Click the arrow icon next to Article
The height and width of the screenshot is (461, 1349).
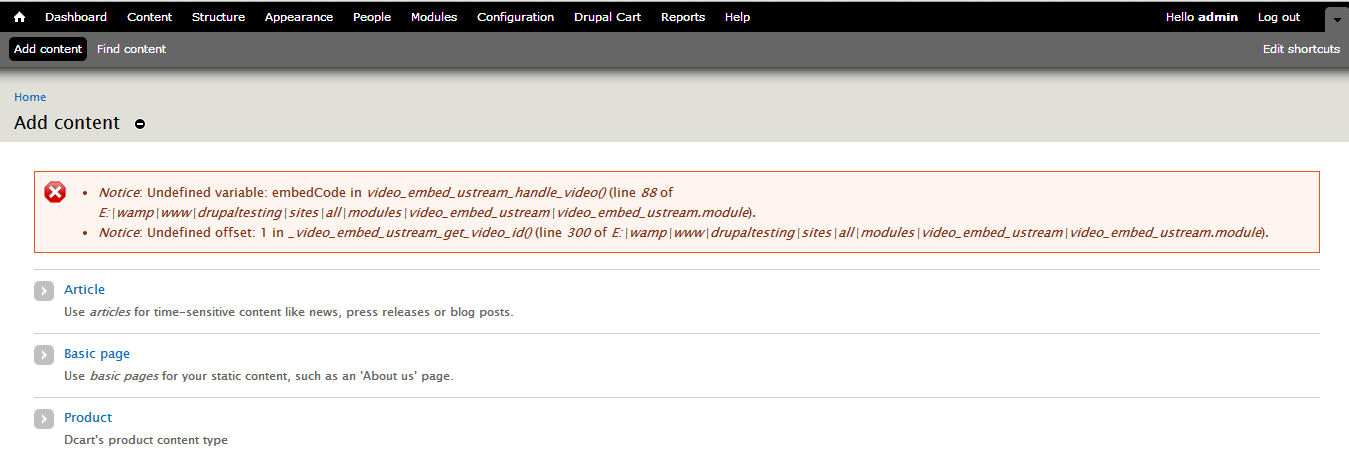[44, 291]
